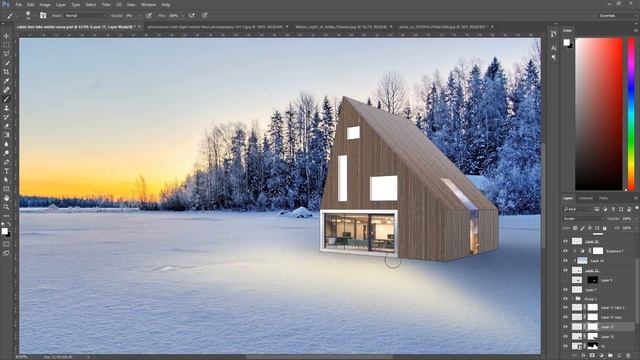
Task: Click the Layer 37 mask thumbnail
Action: click(592, 327)
